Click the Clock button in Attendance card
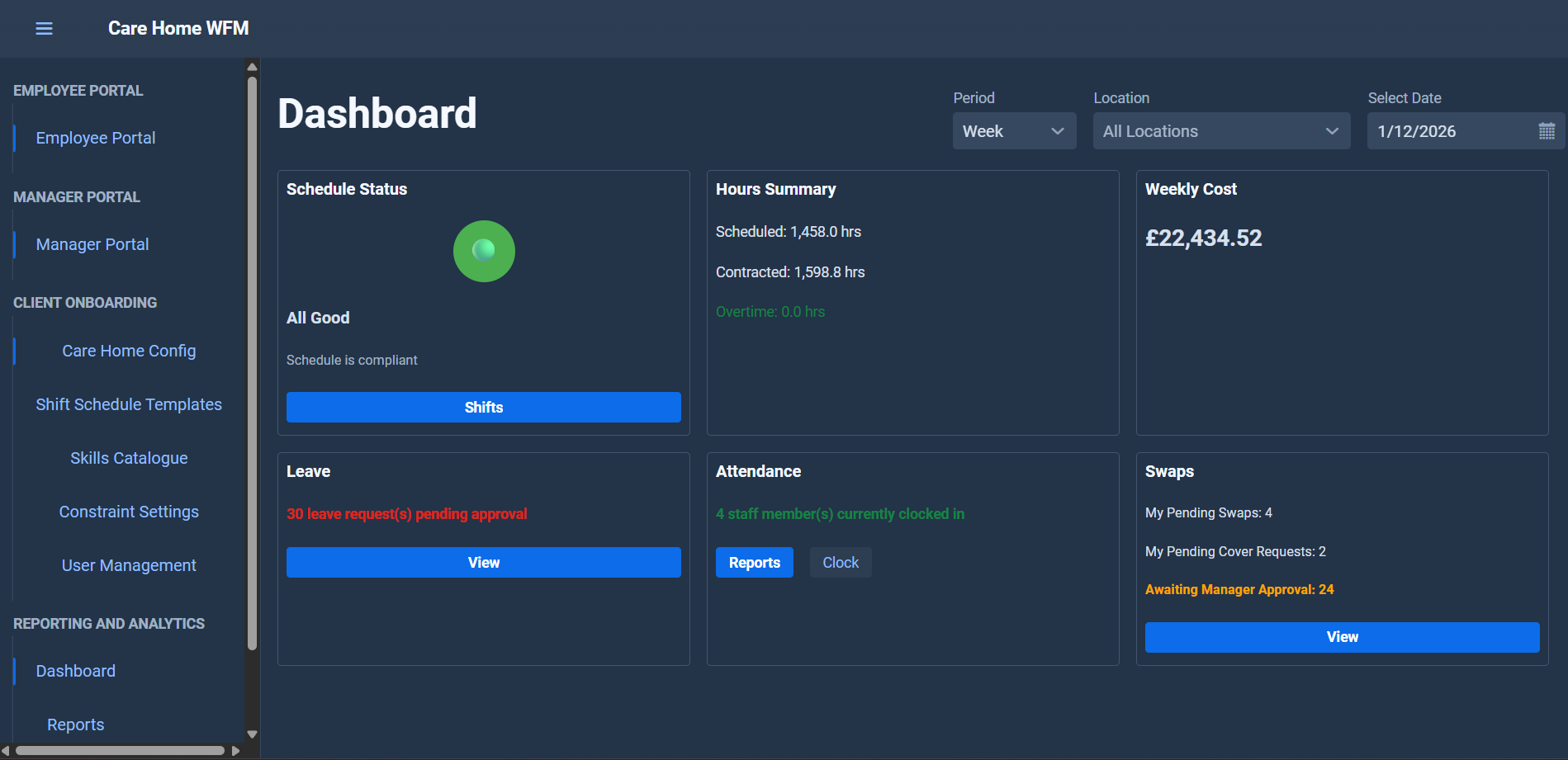The width and height of the screenshot is (1568, 760). coord(840,562)
